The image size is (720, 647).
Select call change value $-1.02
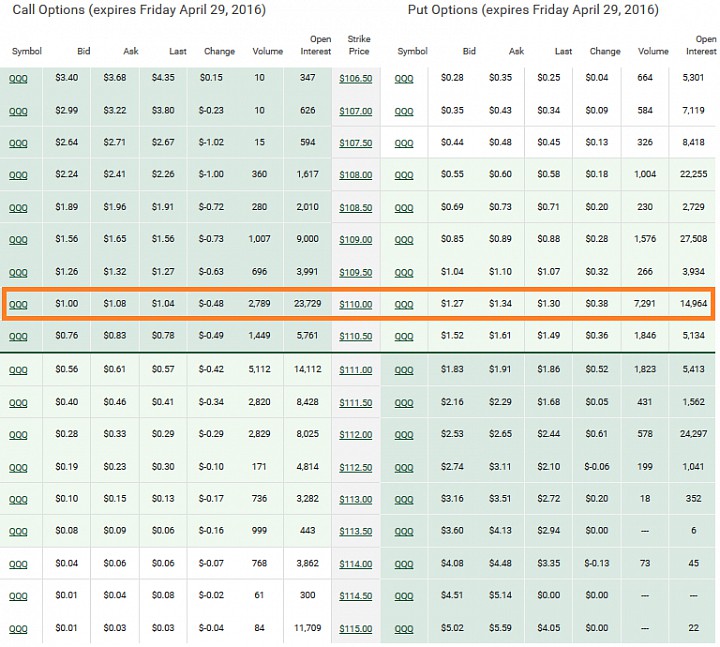click(x=211, y=142)
